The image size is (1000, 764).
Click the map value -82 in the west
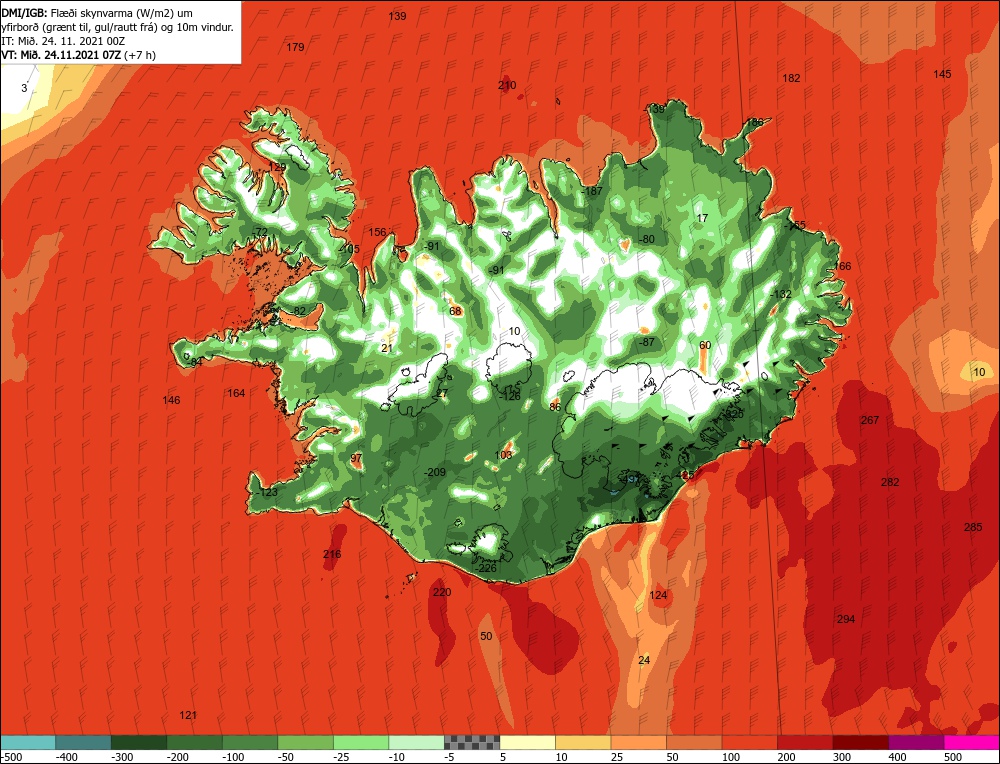[298, 311]
